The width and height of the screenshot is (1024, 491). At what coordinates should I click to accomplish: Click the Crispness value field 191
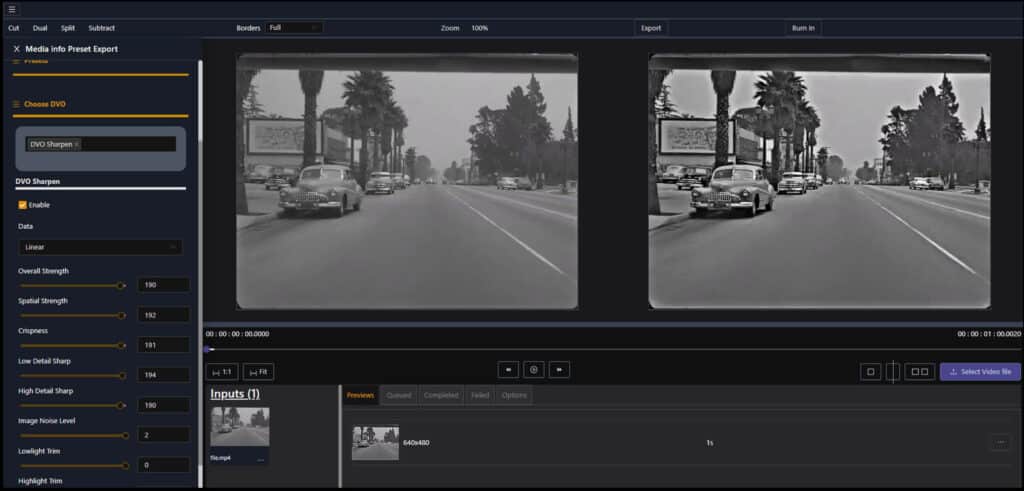click(x=163, y=345)
